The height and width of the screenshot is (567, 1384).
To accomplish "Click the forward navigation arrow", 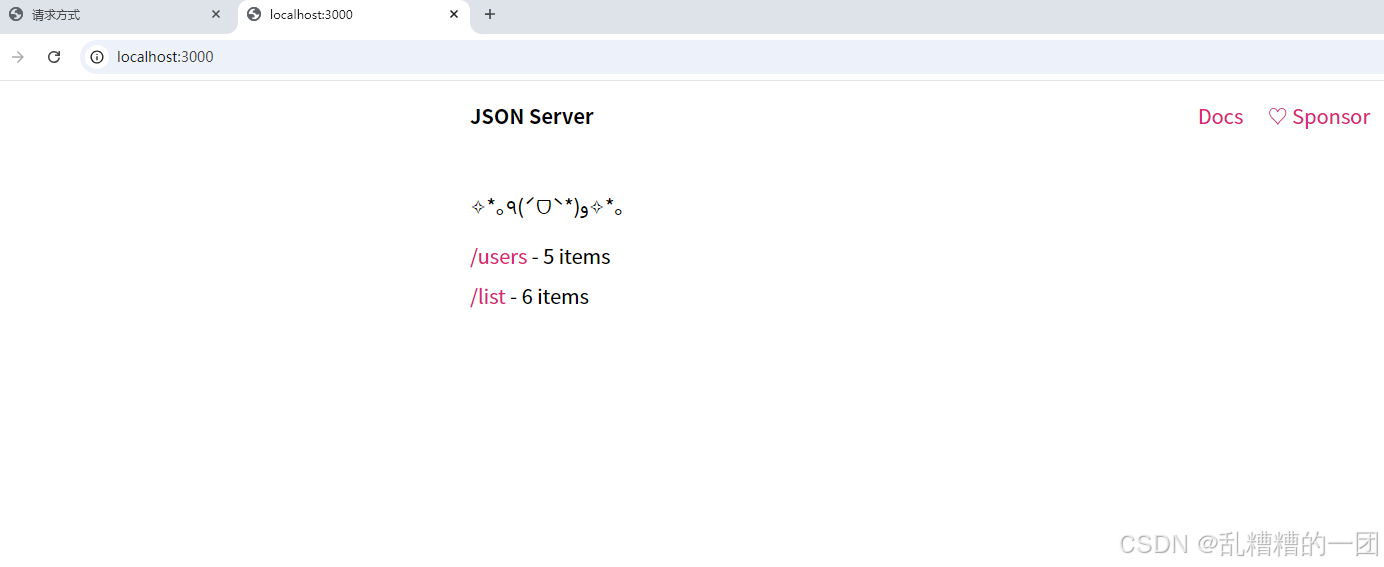I will 18,57.
